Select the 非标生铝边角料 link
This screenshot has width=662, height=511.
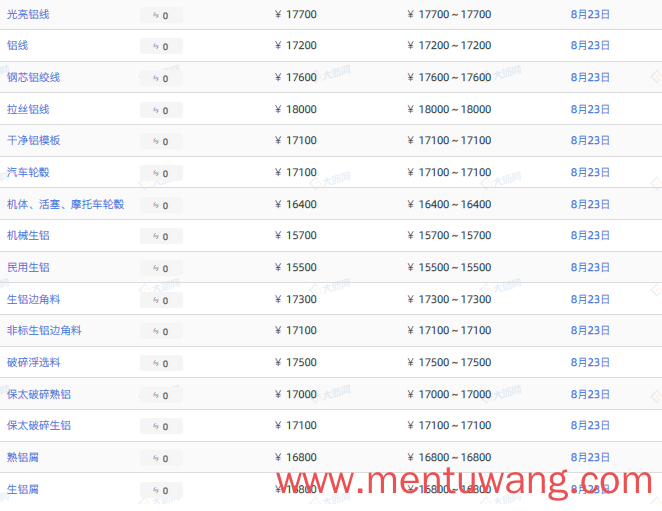44,330
